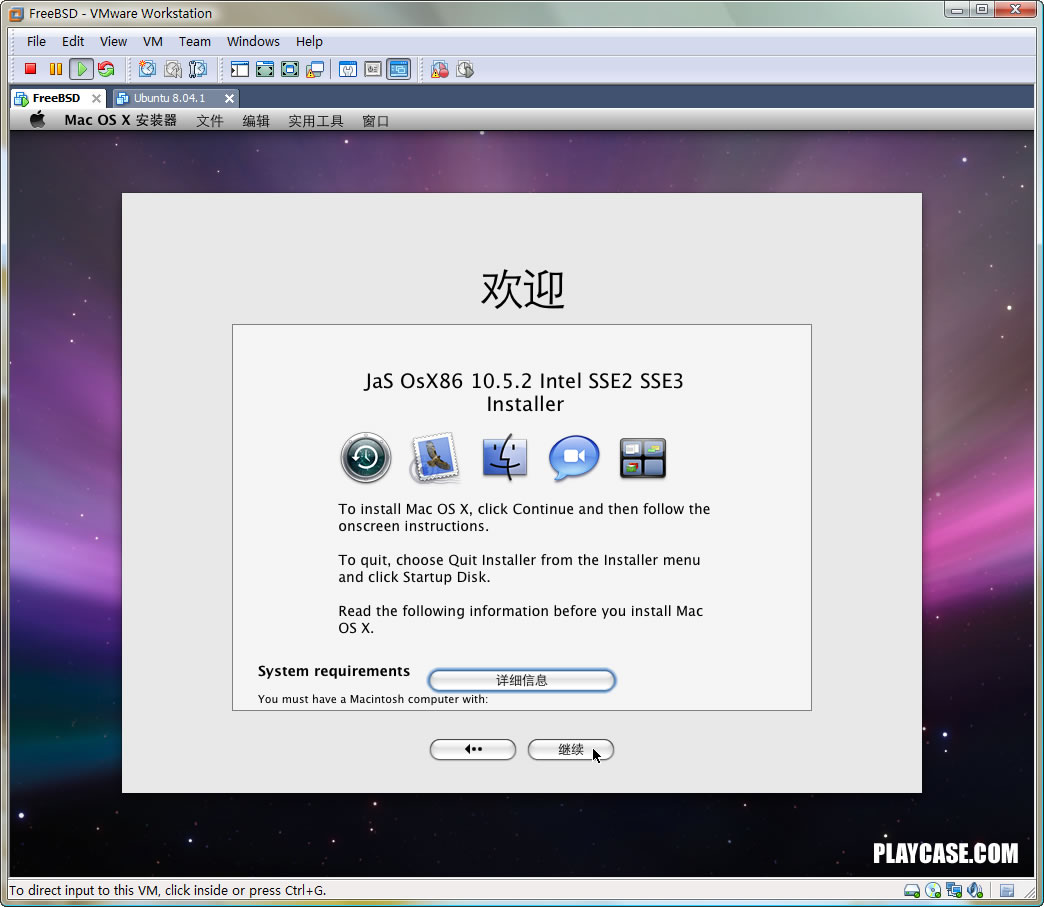Click the status bar Ctrl+G hint text

(167, 890)
